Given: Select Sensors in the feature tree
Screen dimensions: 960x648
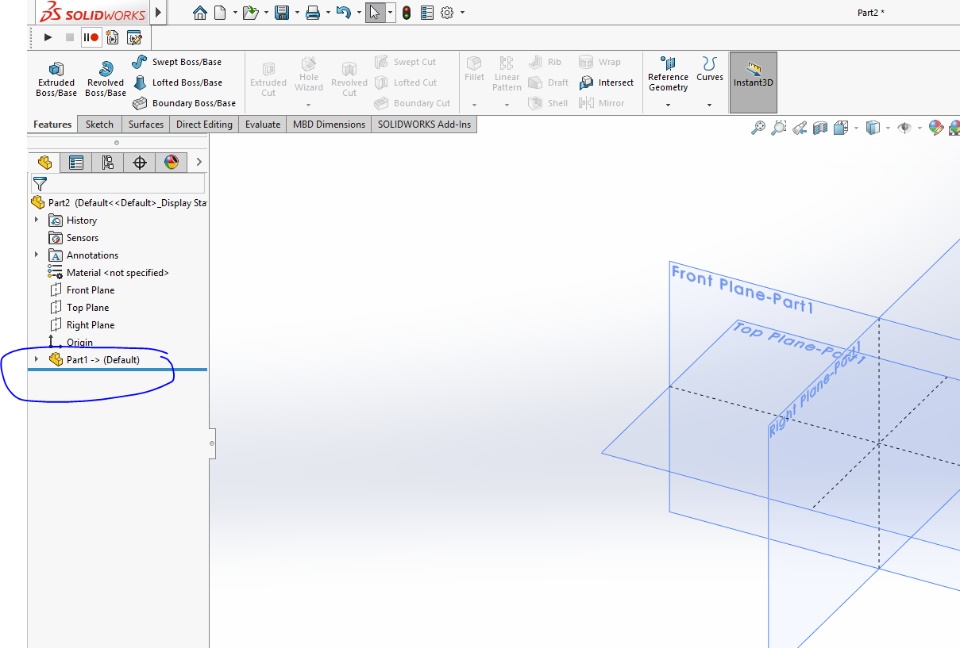Looking at the screenshot, I should [x=73, y=238].
